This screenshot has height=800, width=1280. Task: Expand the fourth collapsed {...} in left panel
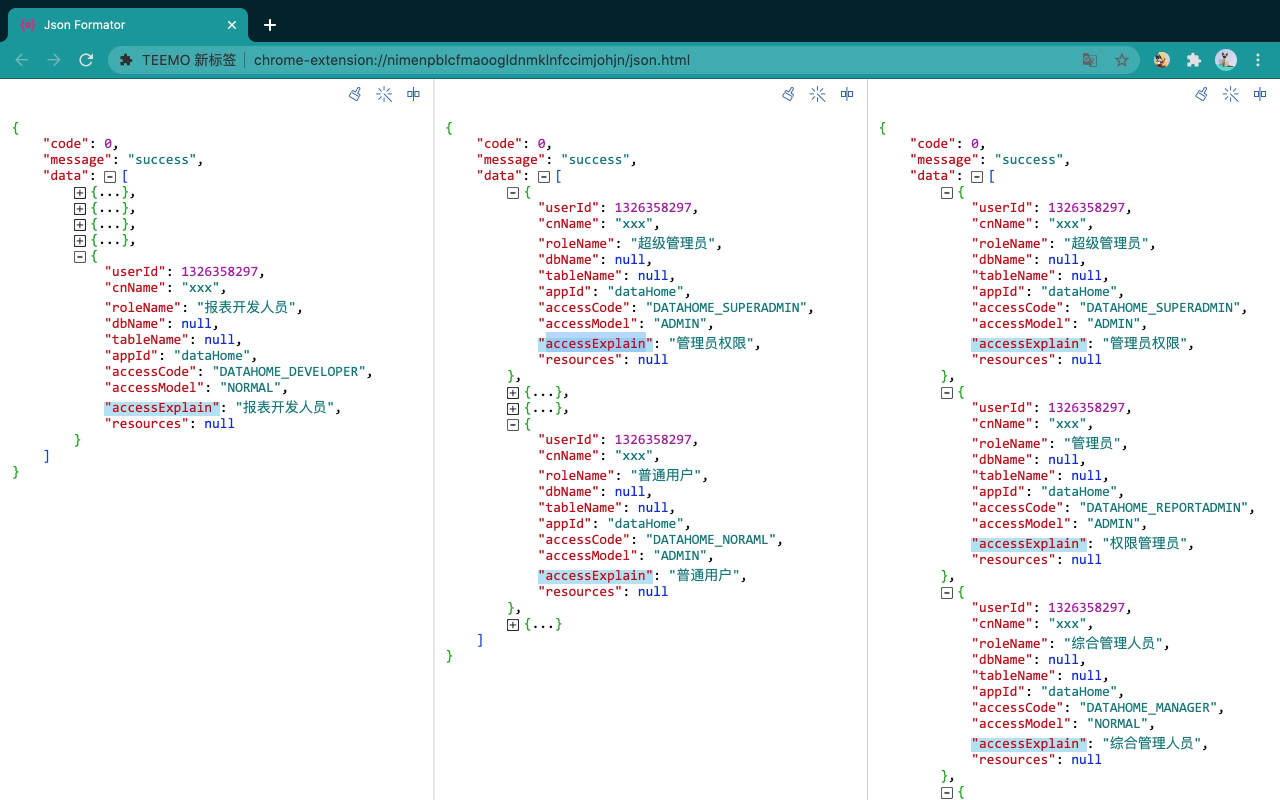(80, 240)
